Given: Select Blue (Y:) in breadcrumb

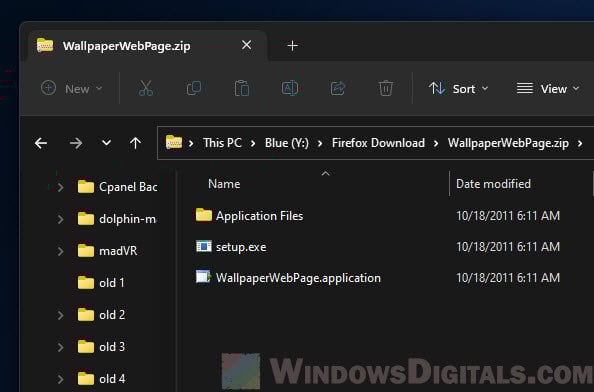Looking at the screenshot, I should (x=287, y=143).
